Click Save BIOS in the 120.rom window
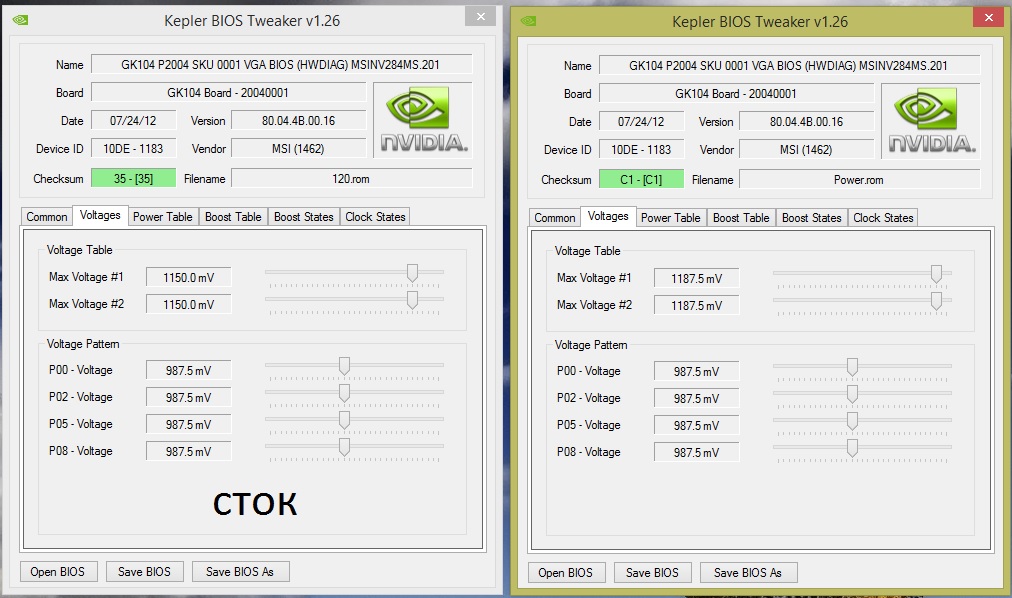Screen dimensions: 1012x598 pos(144,571)
